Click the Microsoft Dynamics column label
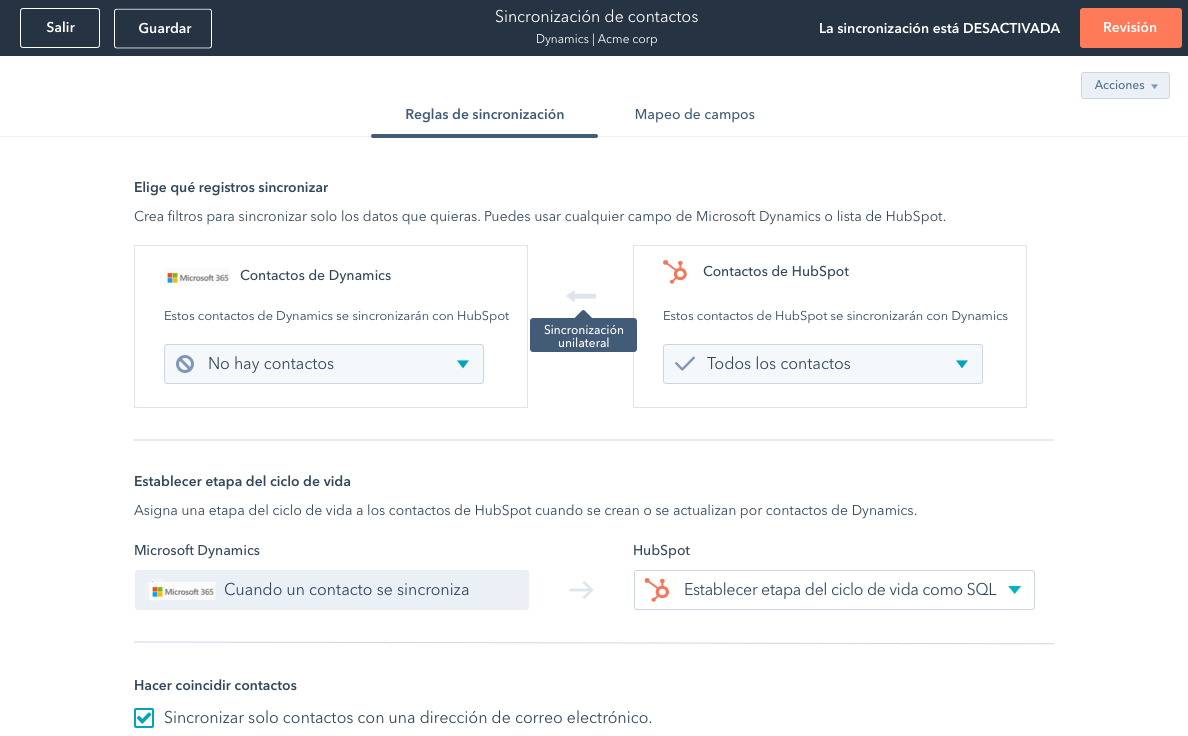This screenshot has height=736, width=1188. [x=197, y=550]
